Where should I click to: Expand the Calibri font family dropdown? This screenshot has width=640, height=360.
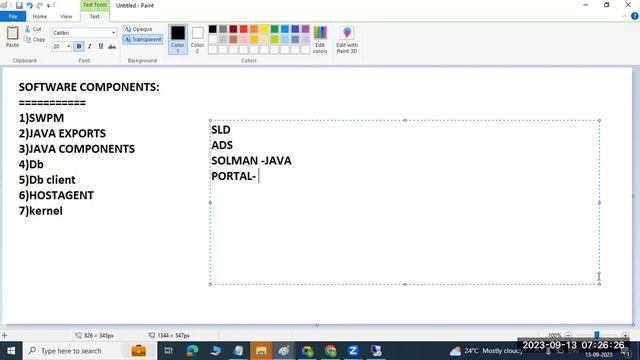tap(113, 33)
